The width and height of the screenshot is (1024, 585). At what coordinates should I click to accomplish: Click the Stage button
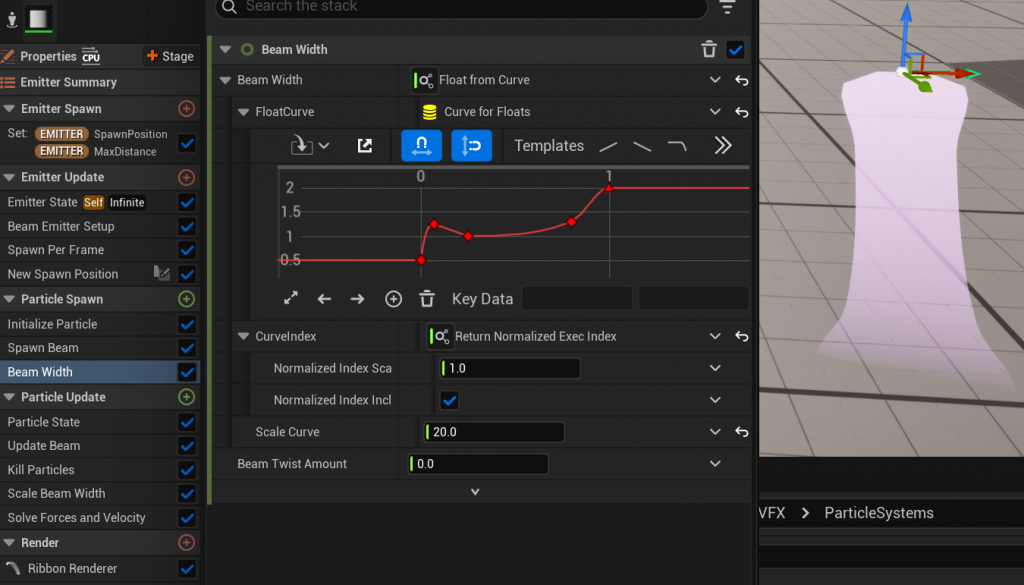coord(169,56)
